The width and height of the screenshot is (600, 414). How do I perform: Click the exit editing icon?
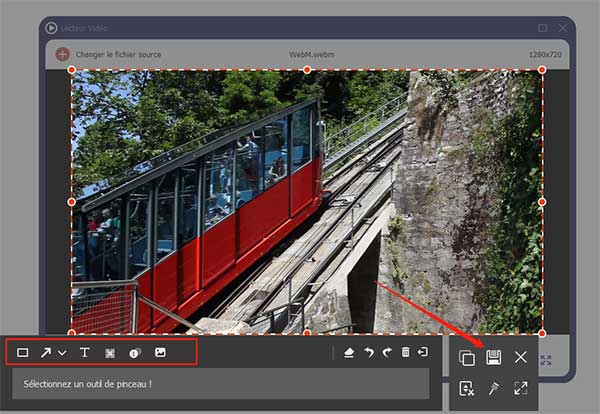click(x=423, y=352)
